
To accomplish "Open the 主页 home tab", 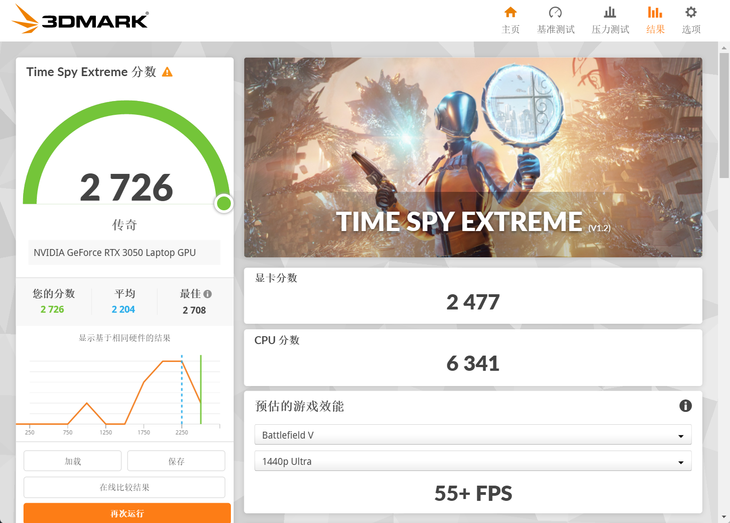I will [x=510, y=20].
